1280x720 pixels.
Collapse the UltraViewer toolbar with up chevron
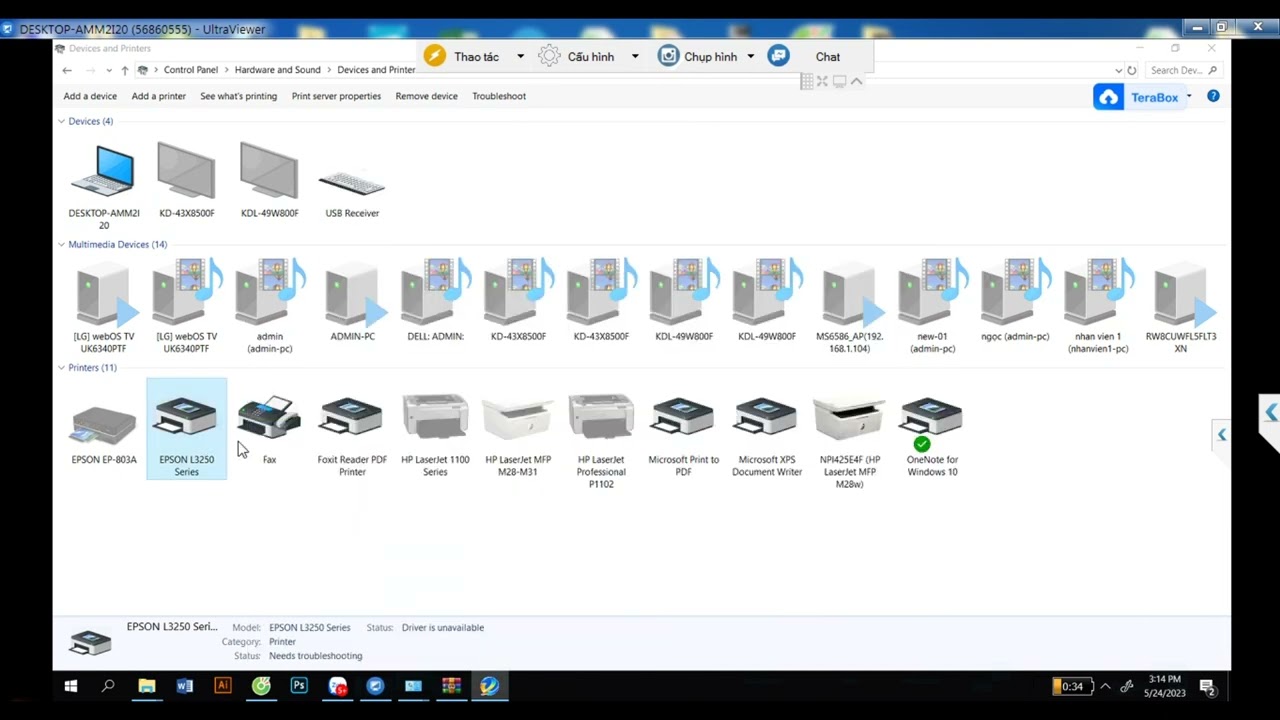(x=857, y=81)
